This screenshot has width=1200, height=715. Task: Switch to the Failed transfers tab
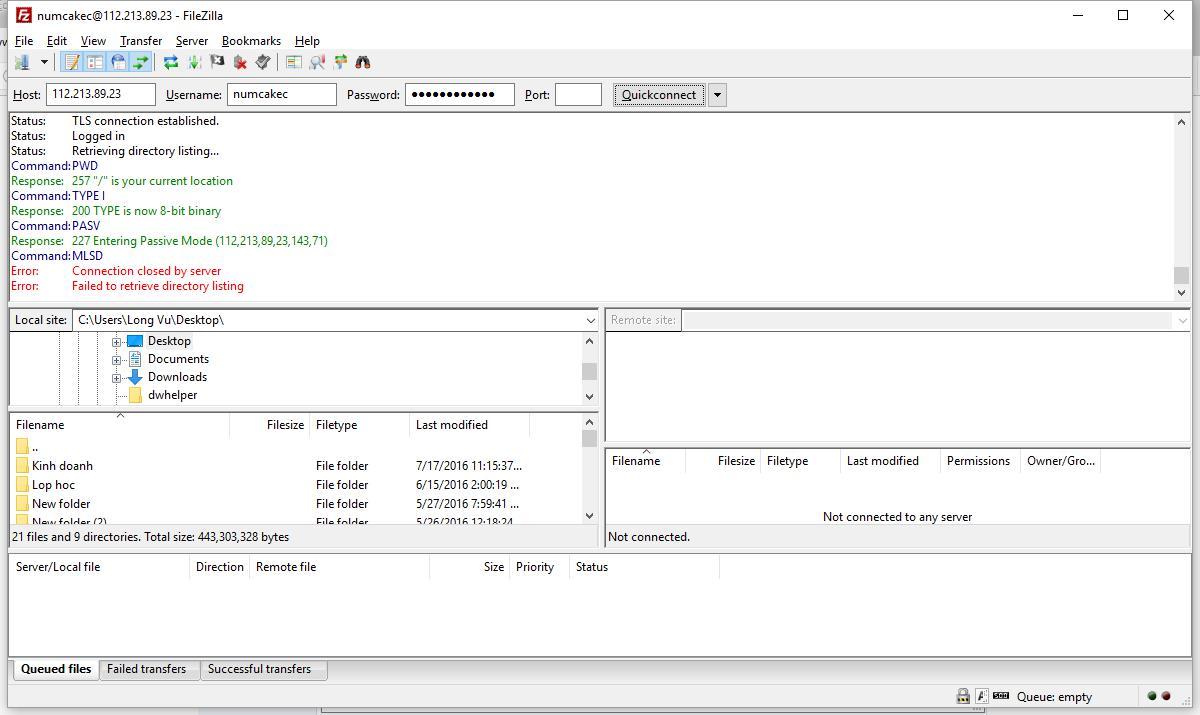coord(147,669)
